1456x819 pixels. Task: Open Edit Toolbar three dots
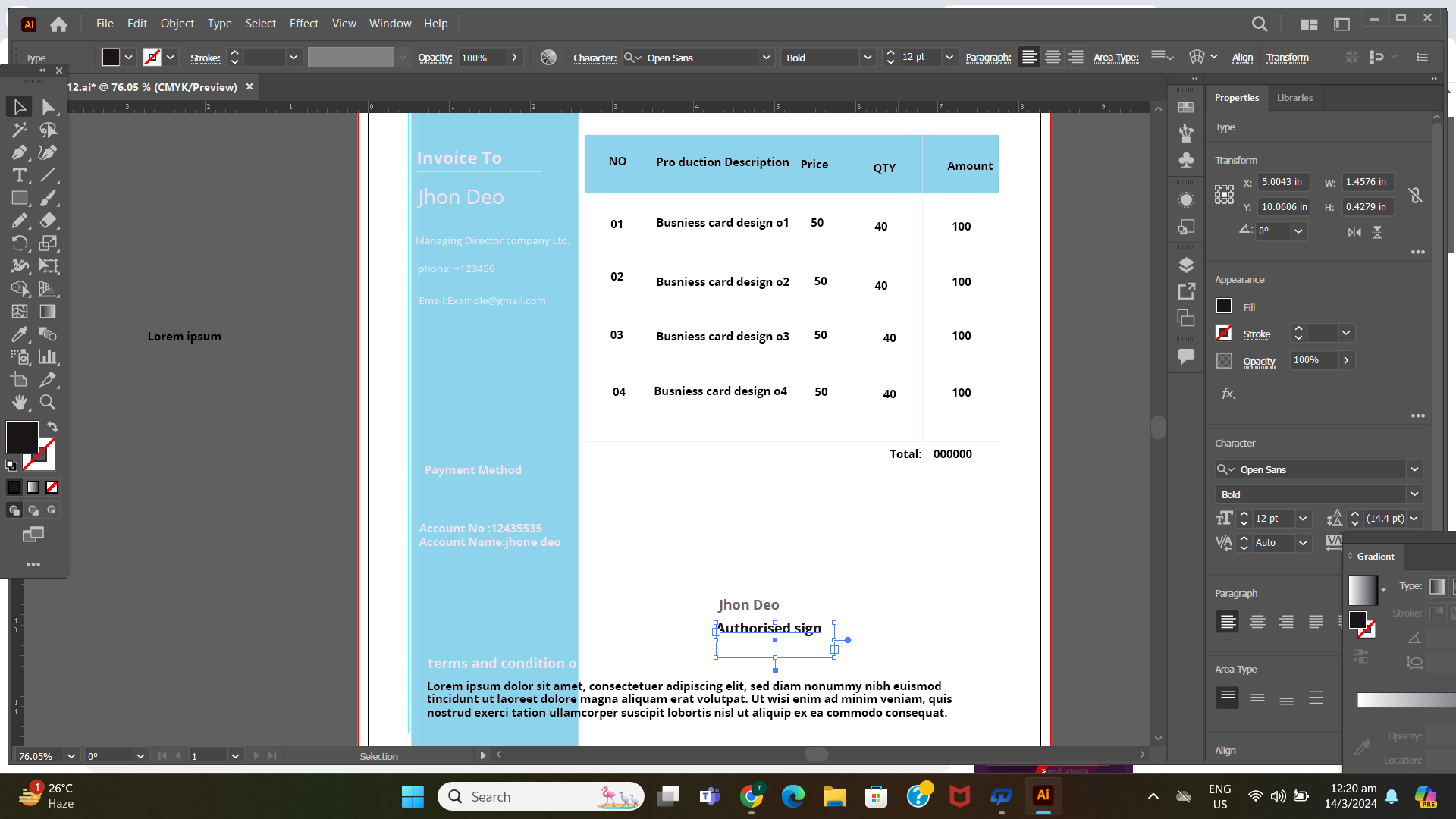pyautogui.click(x=33, y=564)
